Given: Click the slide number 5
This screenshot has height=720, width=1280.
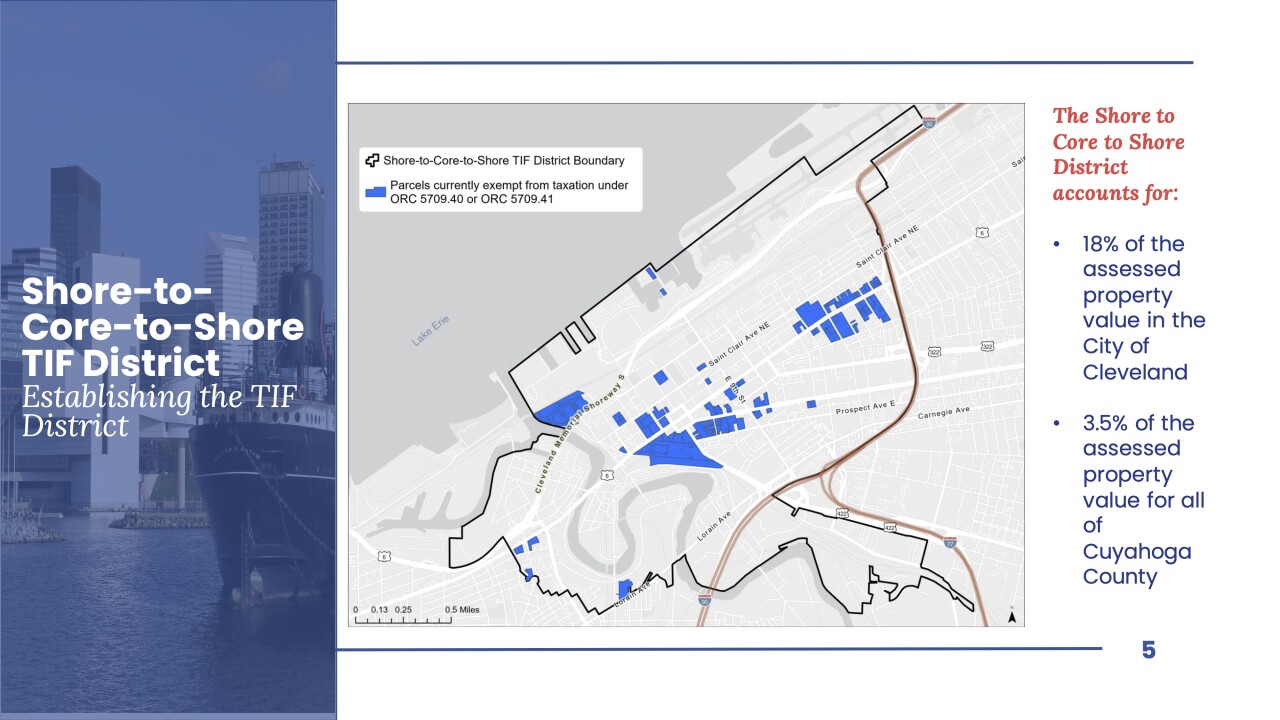Looking at the screenshot, I should click(x=1148, y=650).
